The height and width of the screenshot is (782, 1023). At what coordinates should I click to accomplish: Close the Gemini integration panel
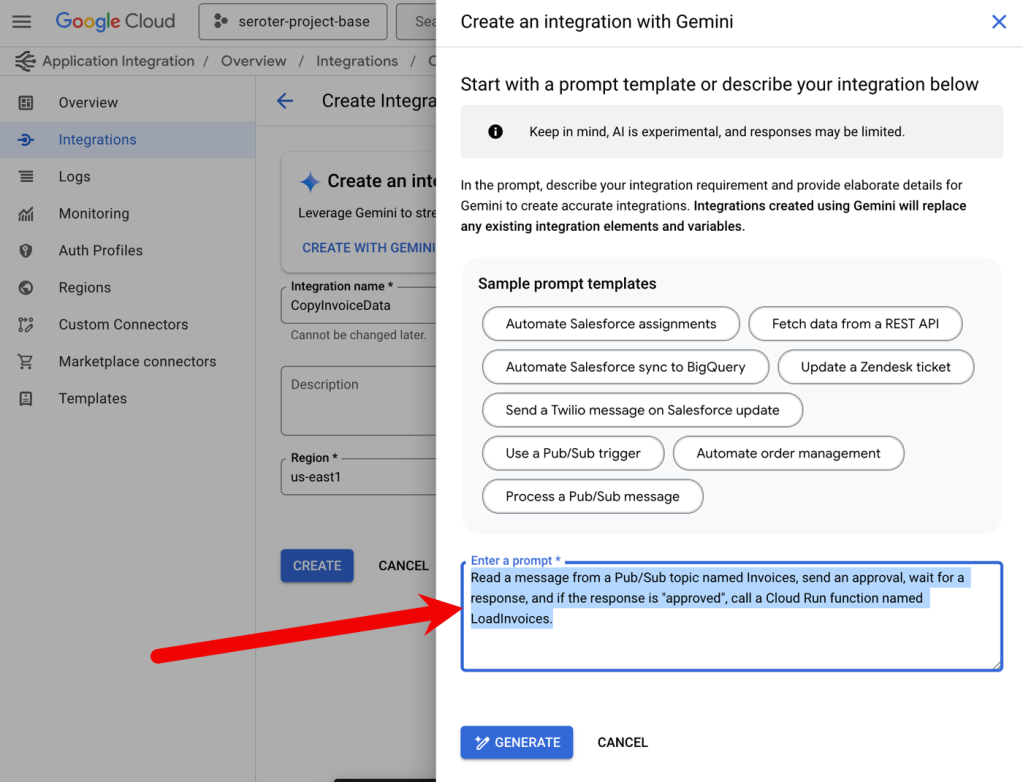click(998, 22)
